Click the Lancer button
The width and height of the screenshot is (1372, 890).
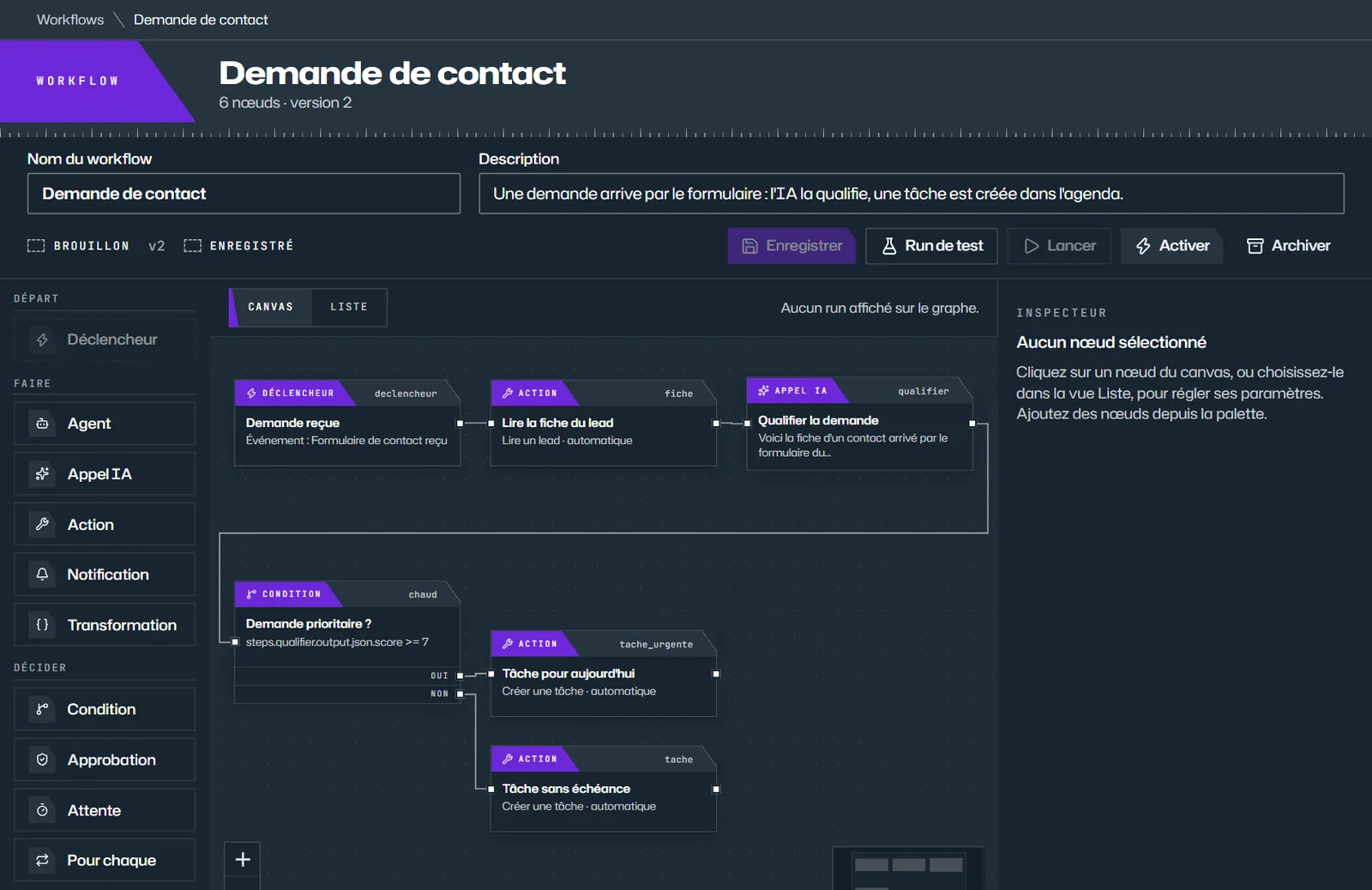[x=1059, y=246]
